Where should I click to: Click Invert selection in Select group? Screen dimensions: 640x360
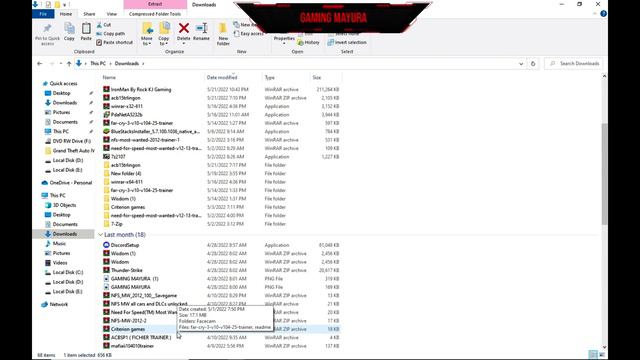coord(347,42)
